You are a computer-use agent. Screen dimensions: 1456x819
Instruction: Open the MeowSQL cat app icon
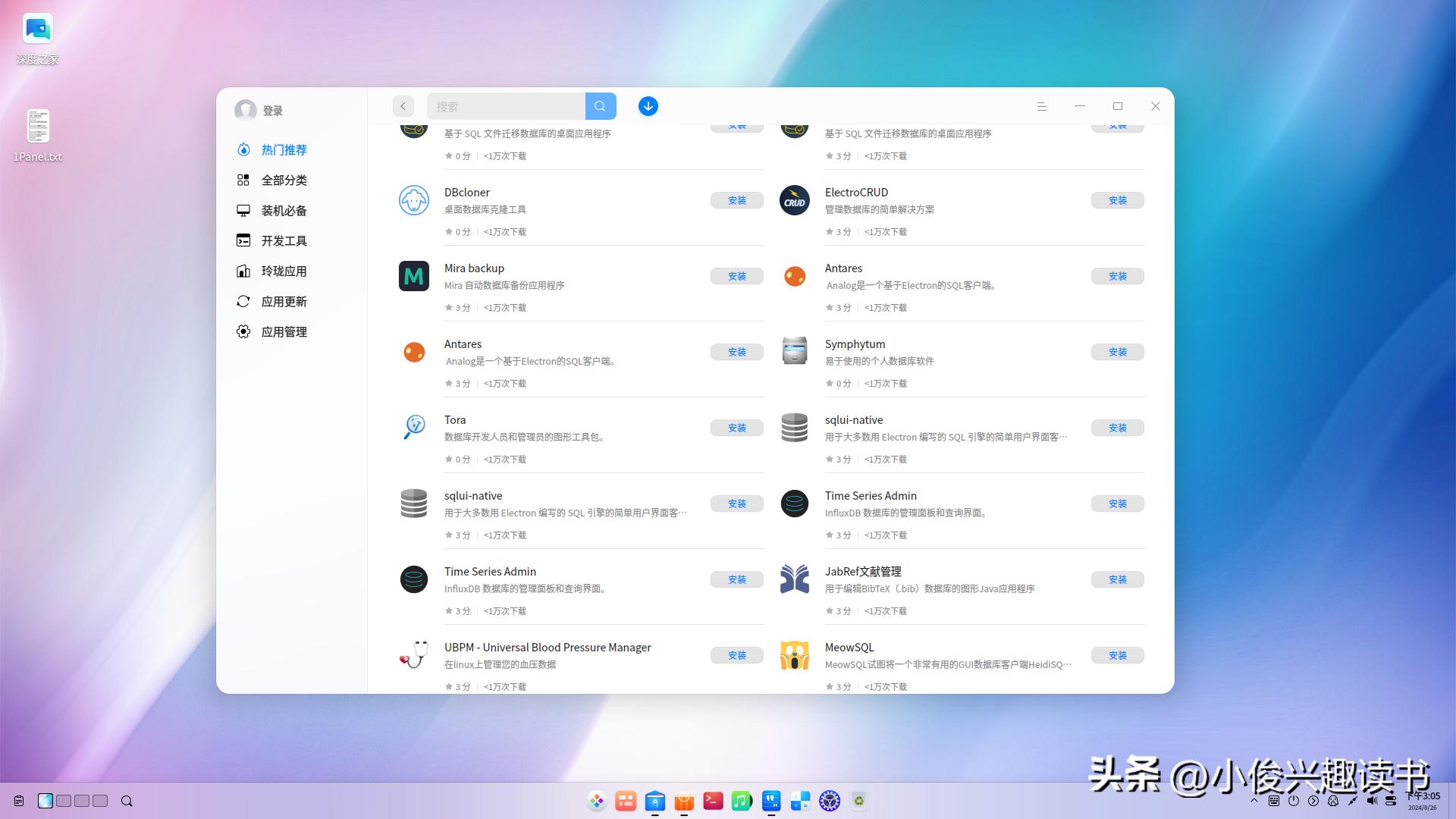click(x=795, y=655)
